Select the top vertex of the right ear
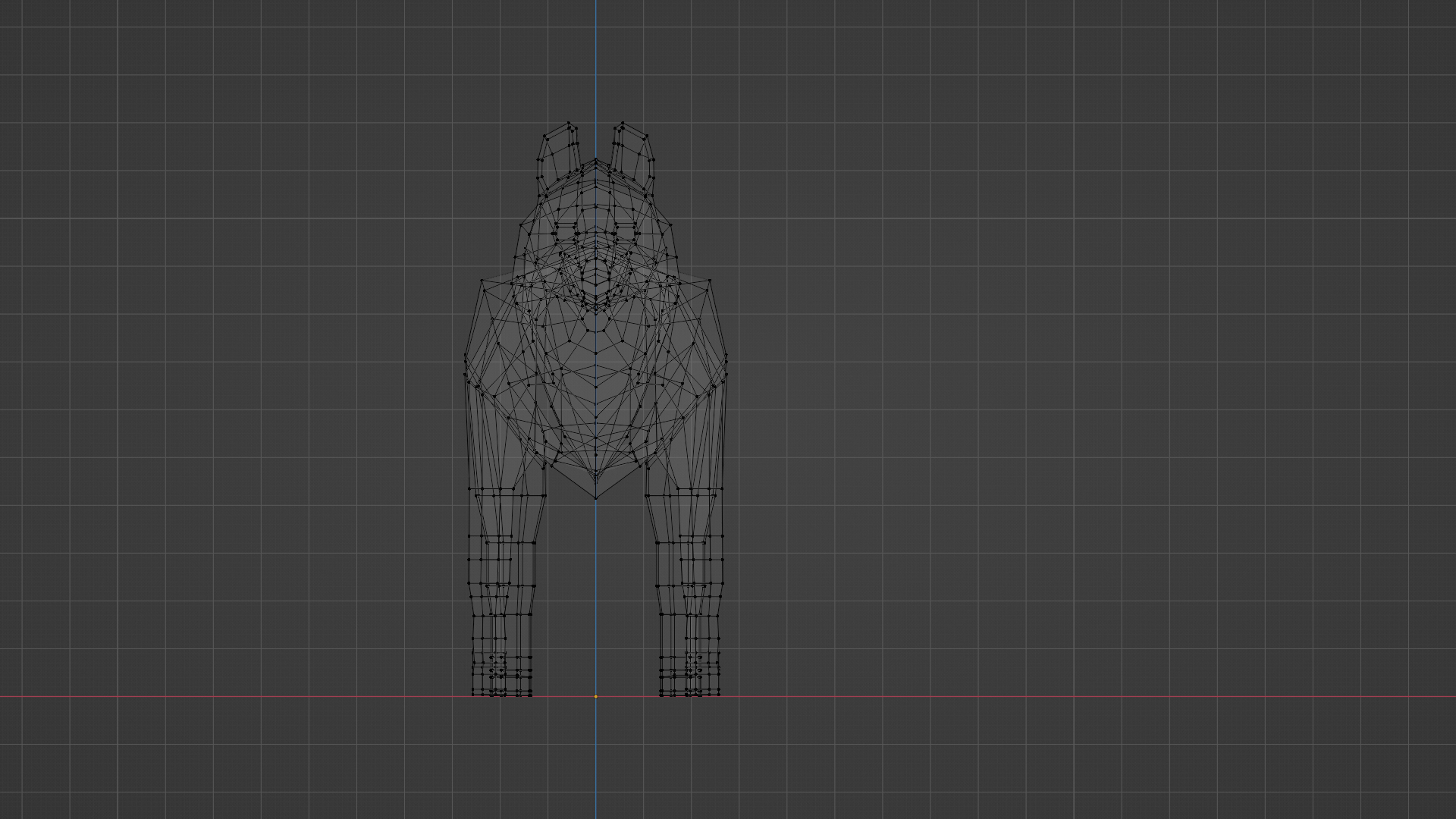1456x819 pixels. 623,122
